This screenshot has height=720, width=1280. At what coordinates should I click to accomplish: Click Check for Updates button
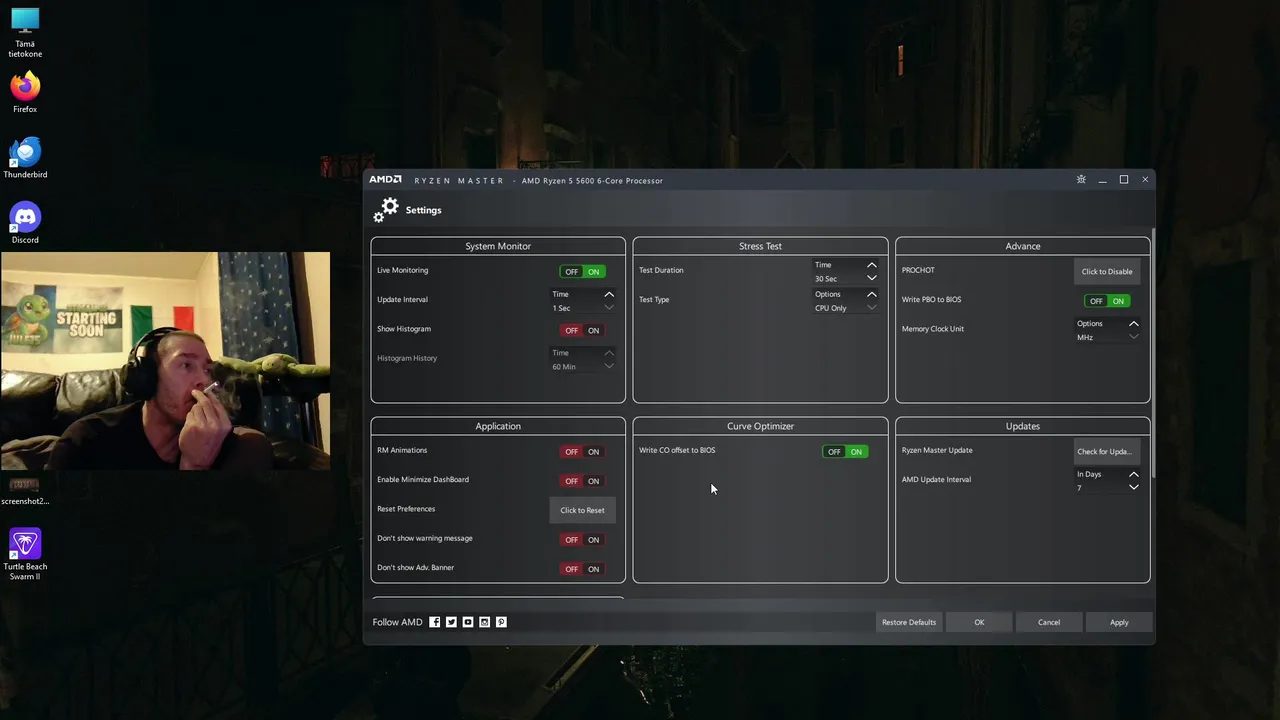[x=1107, y=452]
